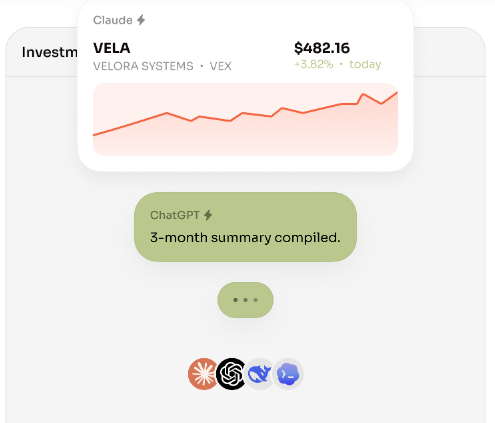Open the typing indicator three-dots bubble
495x423 pixels.
point(245,300)
